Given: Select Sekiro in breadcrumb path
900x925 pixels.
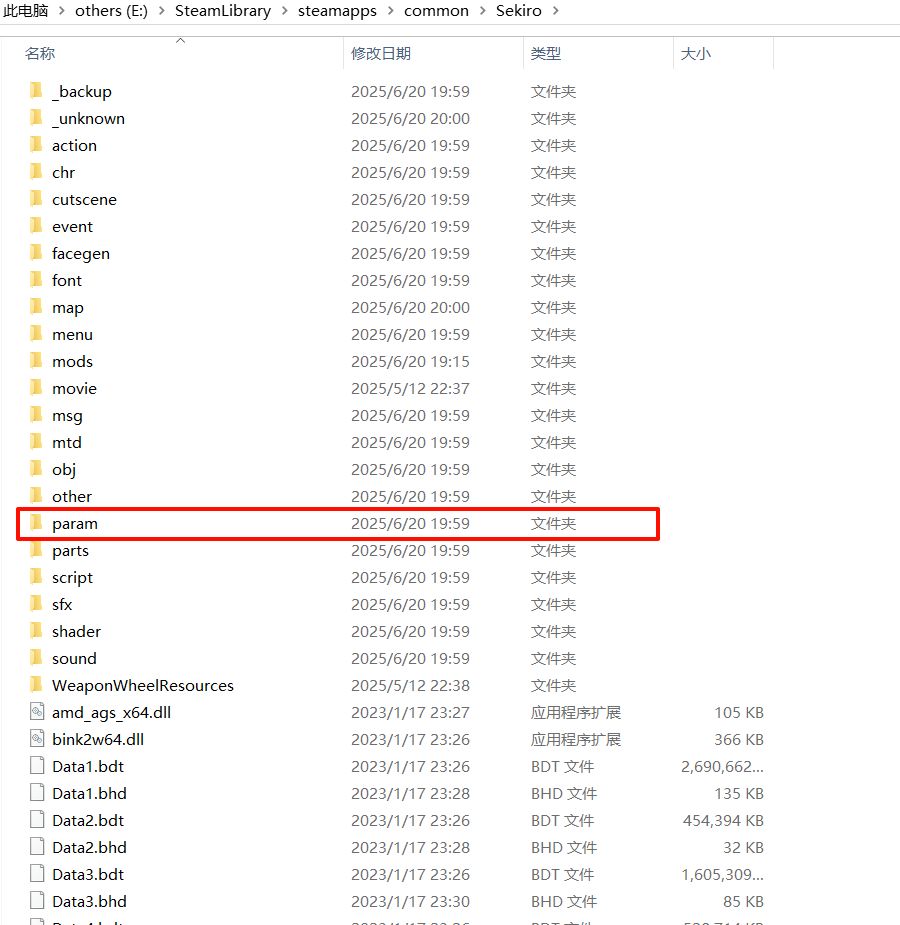Looking at the screenshot, I should click(x=518, y=11).
